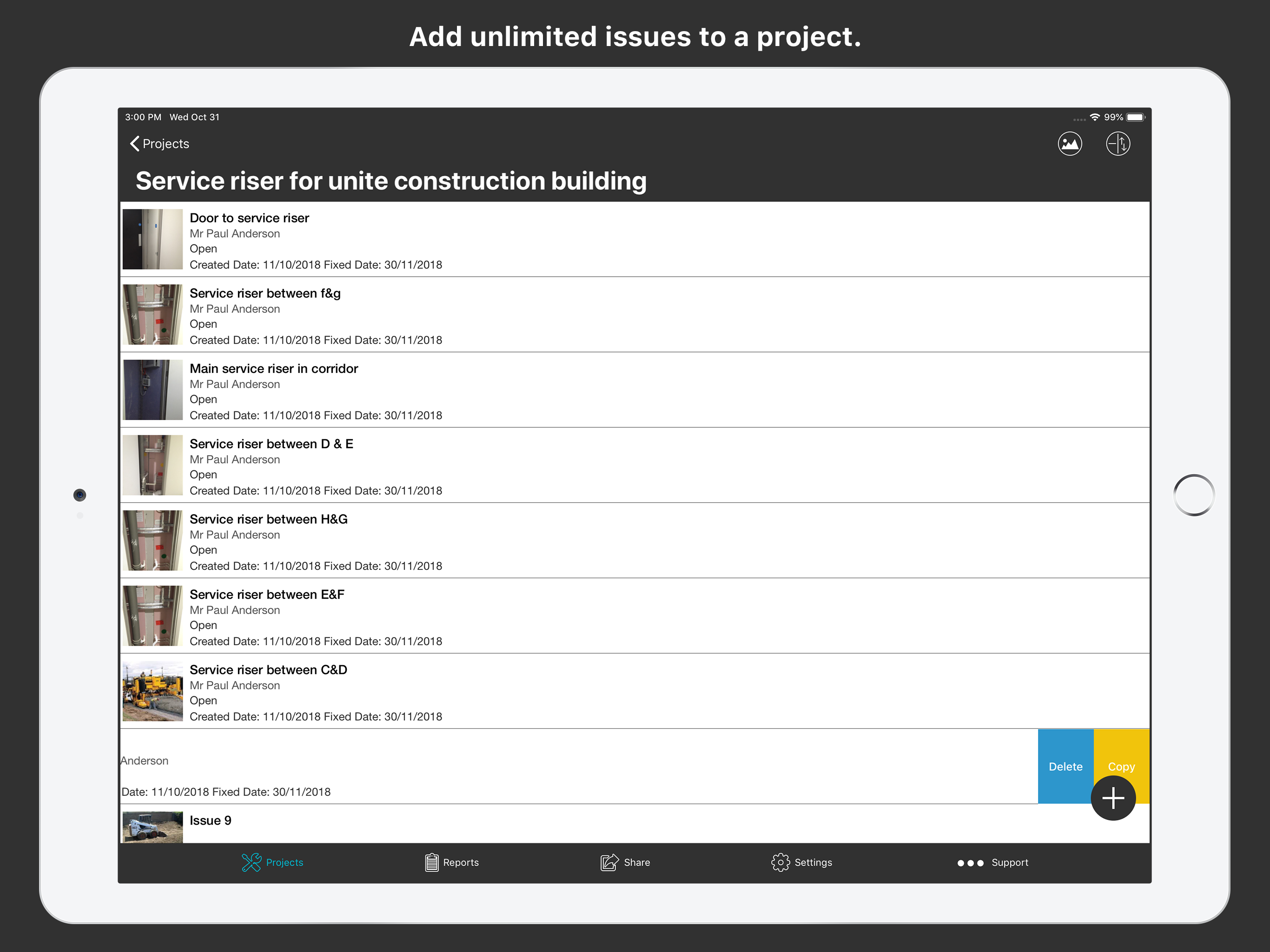Image resolution: width=1270 pixels, height=952 pixels.
Task: Switch to the Reports tab
Action: point(451,862)
